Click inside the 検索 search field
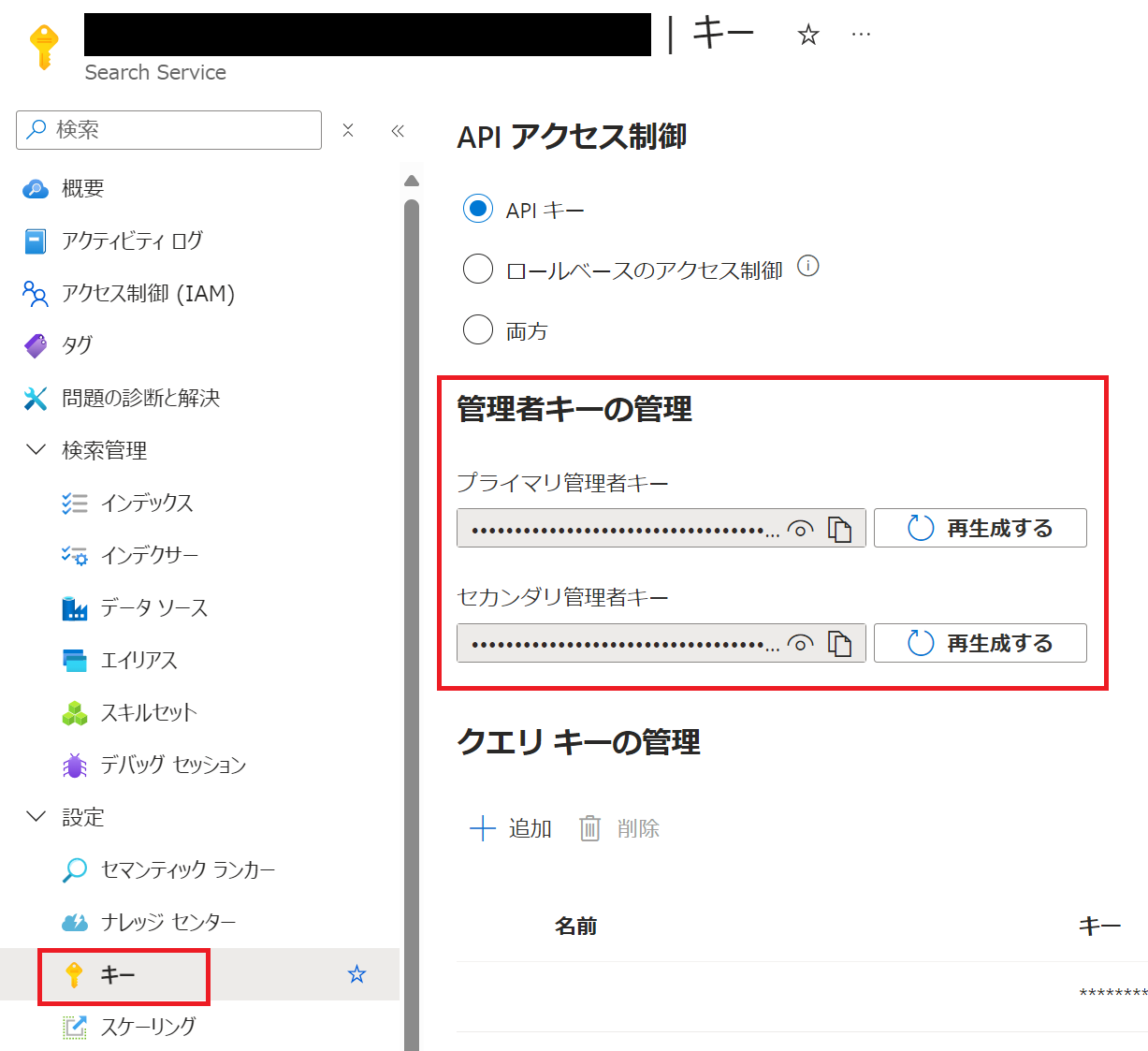1148x1051 pixels. click(168, 130)
